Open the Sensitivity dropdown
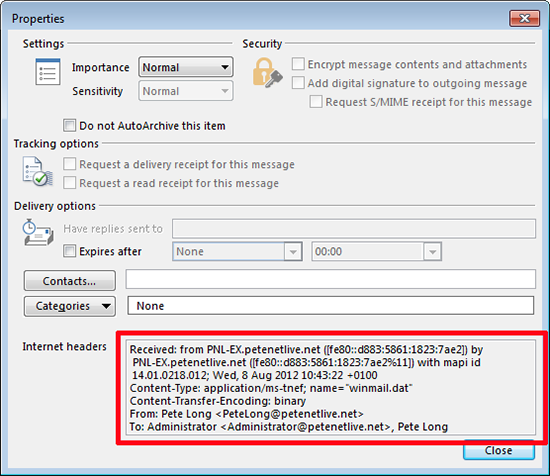 coord(186,91)
